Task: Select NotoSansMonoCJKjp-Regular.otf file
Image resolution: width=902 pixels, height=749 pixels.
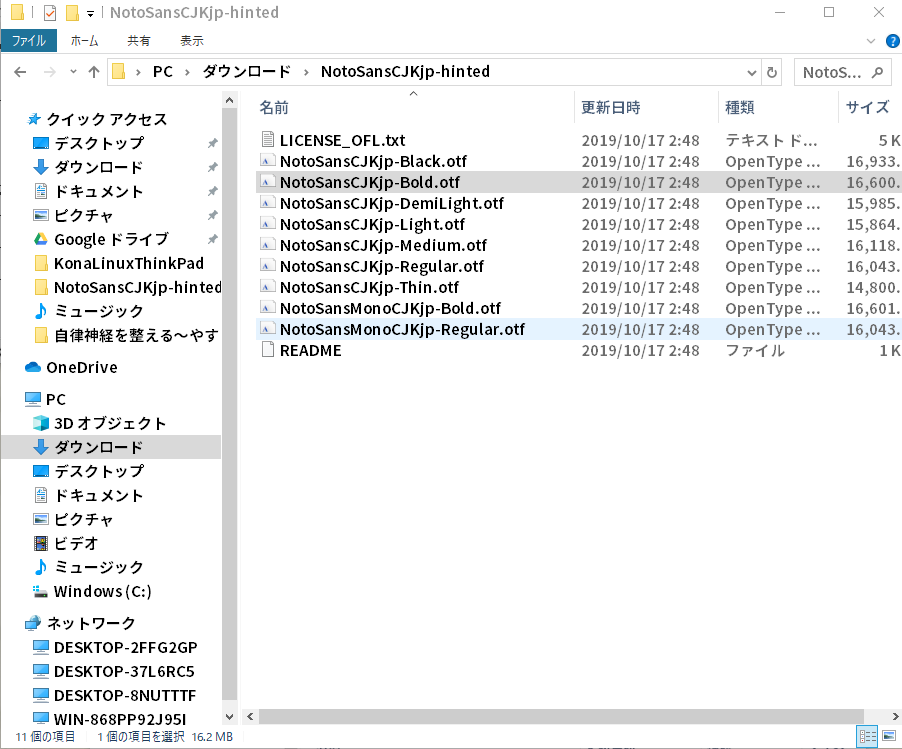Action: pos(402,330)
